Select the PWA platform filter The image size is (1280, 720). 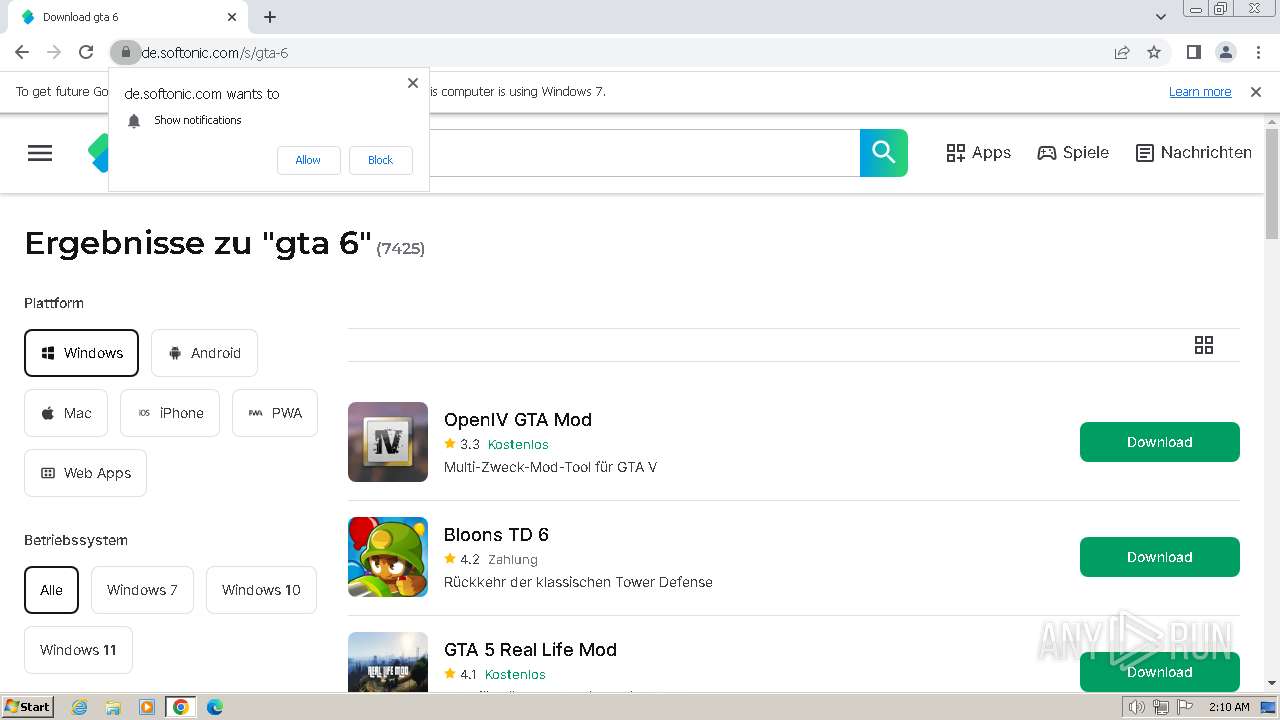tap(275, 413)
